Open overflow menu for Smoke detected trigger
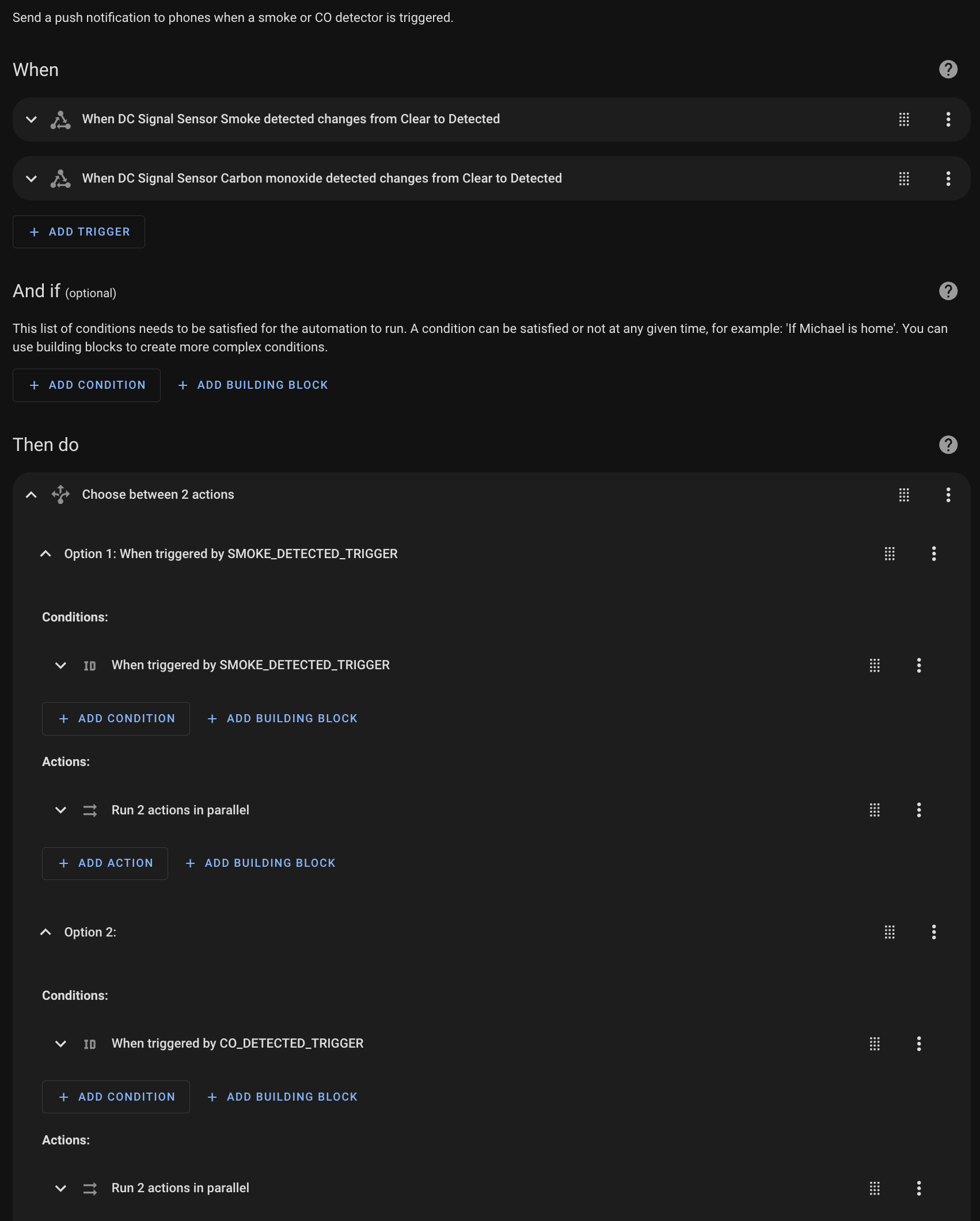Viewport: 980px width, 1221px height. (x=948, y=119)
